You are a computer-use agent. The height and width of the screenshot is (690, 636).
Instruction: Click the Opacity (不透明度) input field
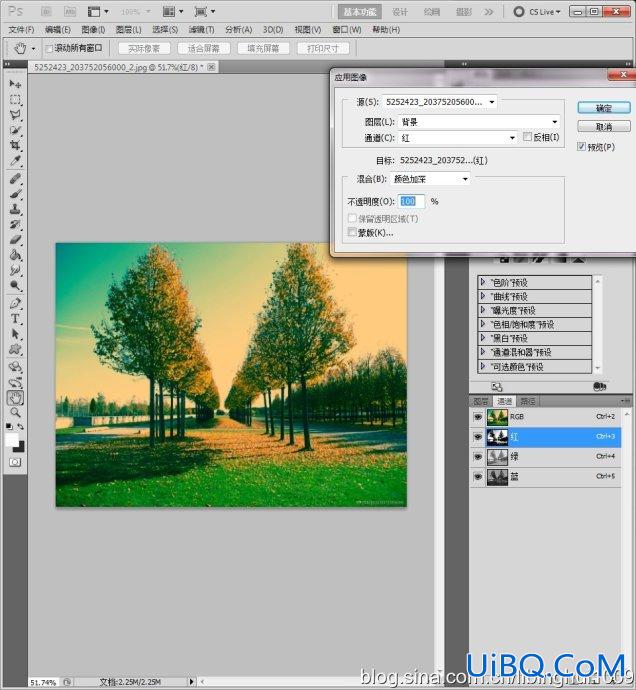coord(412,201)
